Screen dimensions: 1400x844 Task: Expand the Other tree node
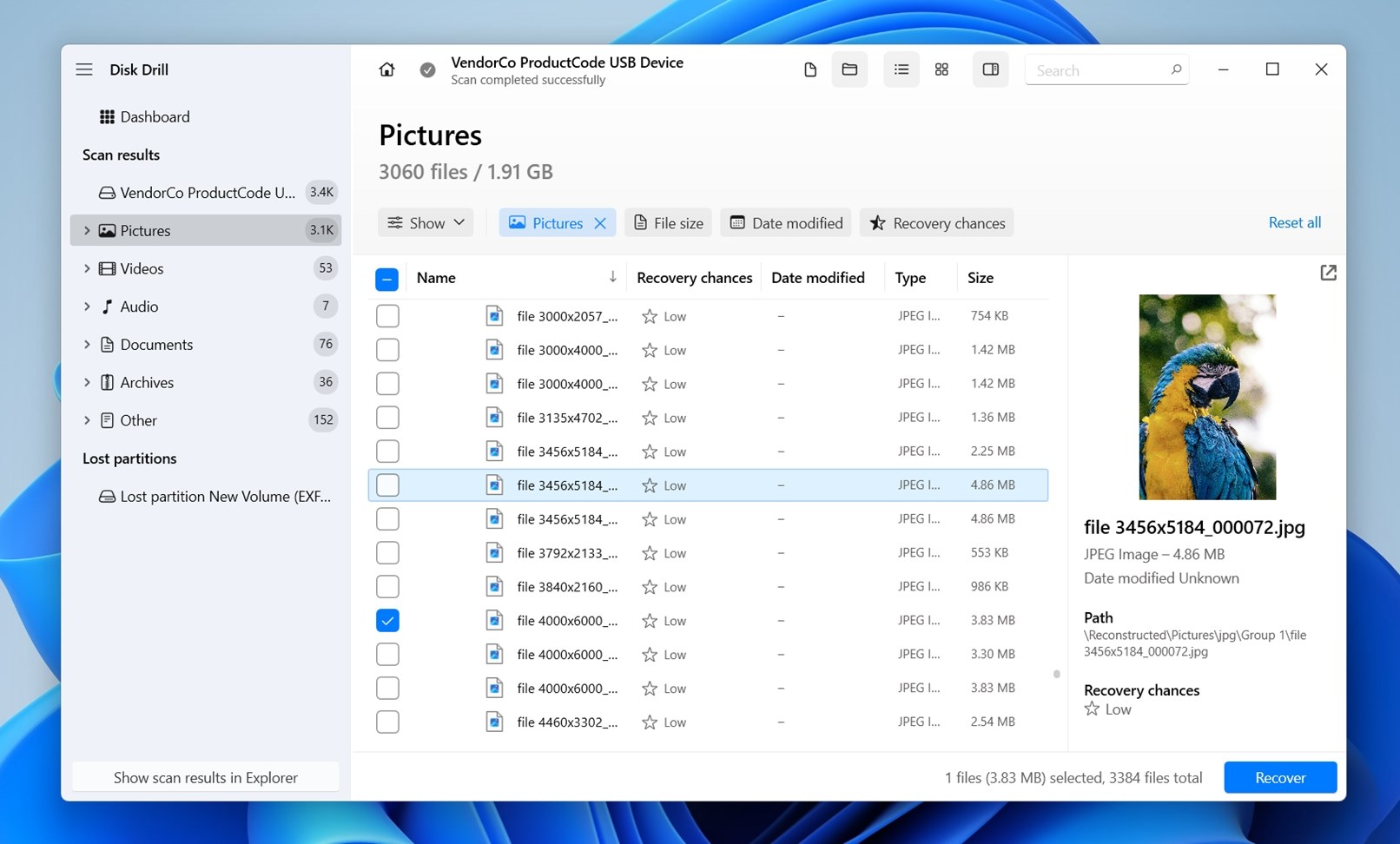(x=87, y=420)
